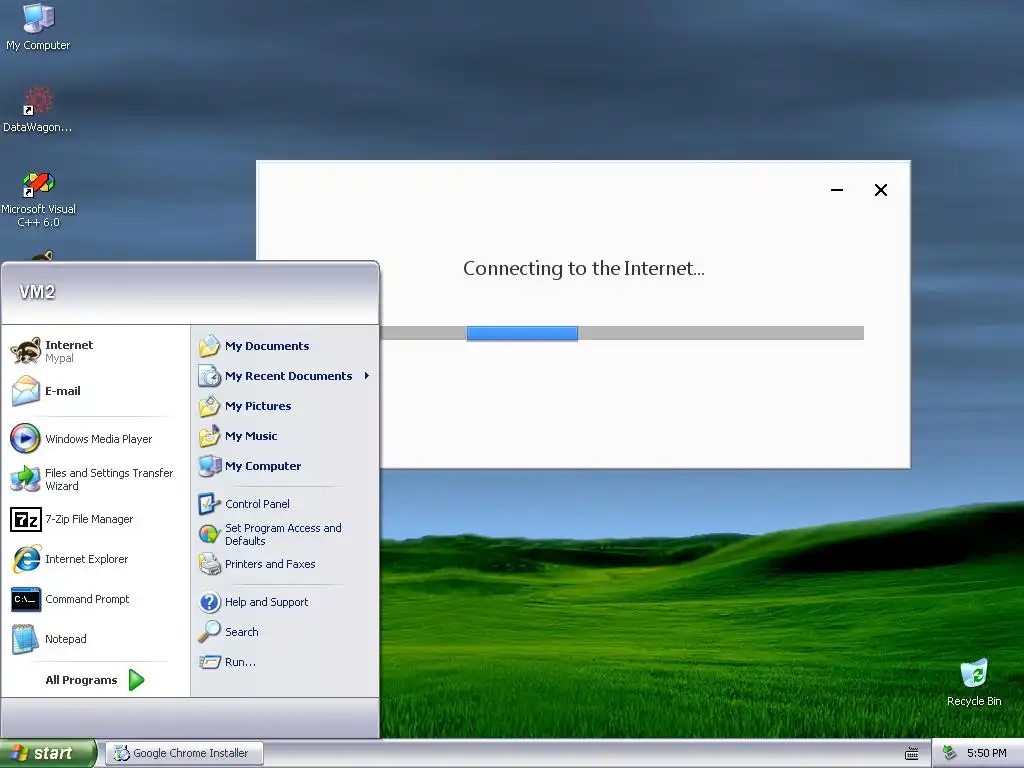Choose E-mail from Start menu
The image size is (1024, 768).
(x=97, y=391)
